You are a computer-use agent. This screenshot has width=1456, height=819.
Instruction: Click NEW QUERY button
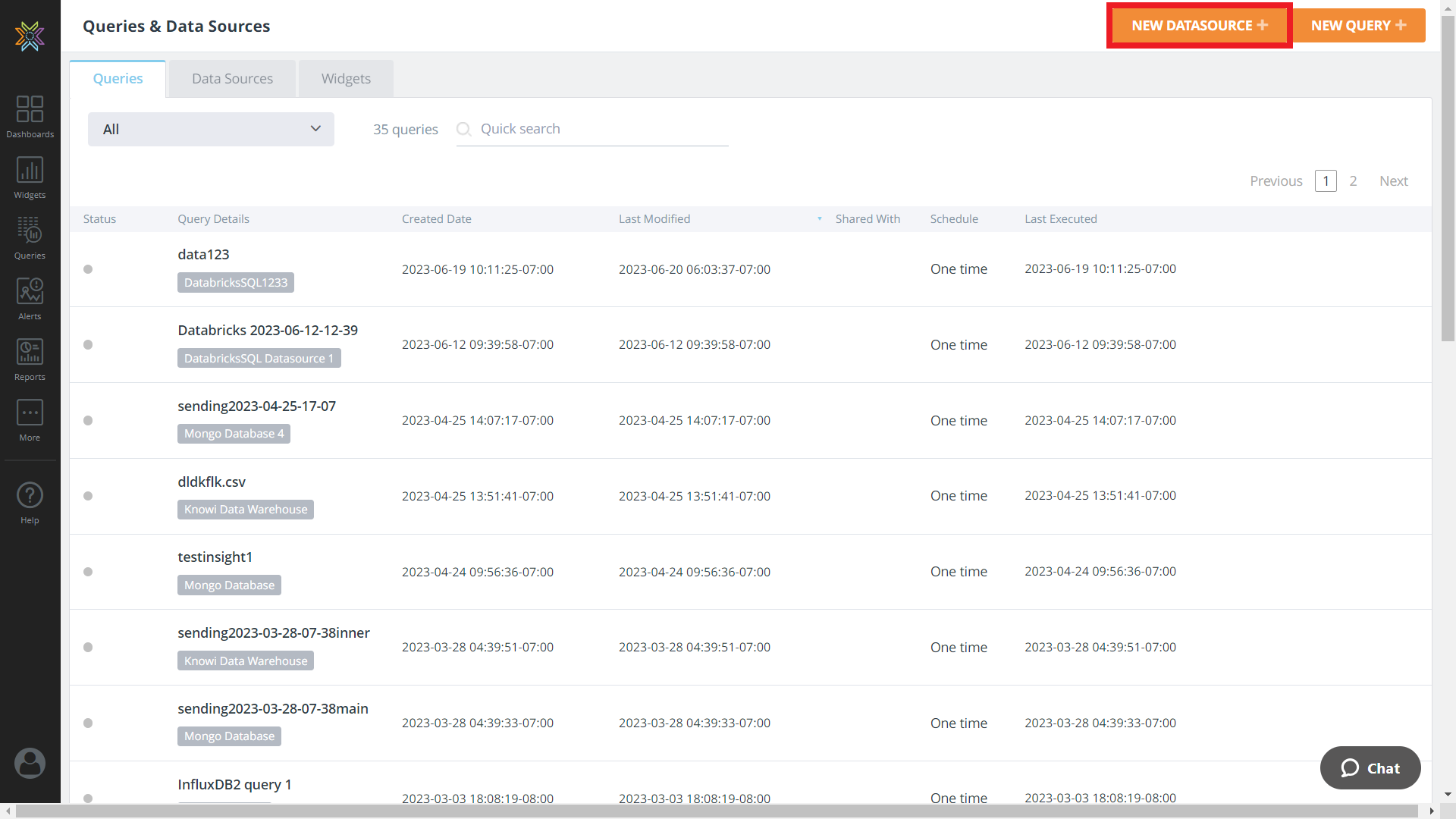click(x=1359, y=26)
